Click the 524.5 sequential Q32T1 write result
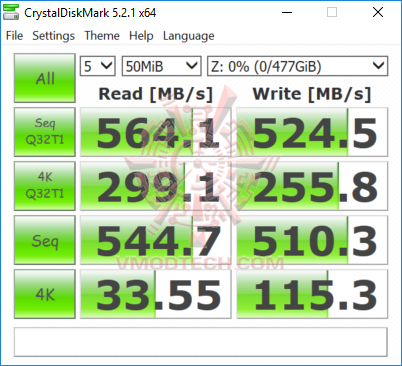The width and height of the screenshot is (402, 366). tap(312, 132)
